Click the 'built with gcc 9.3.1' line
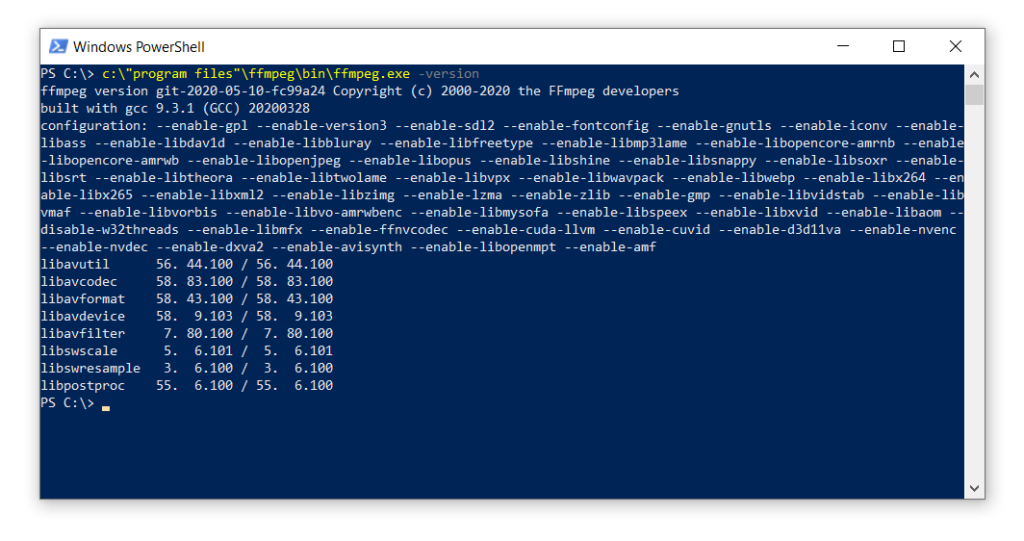This screenshot has width=1024, height=541. [x=175, y=108]
